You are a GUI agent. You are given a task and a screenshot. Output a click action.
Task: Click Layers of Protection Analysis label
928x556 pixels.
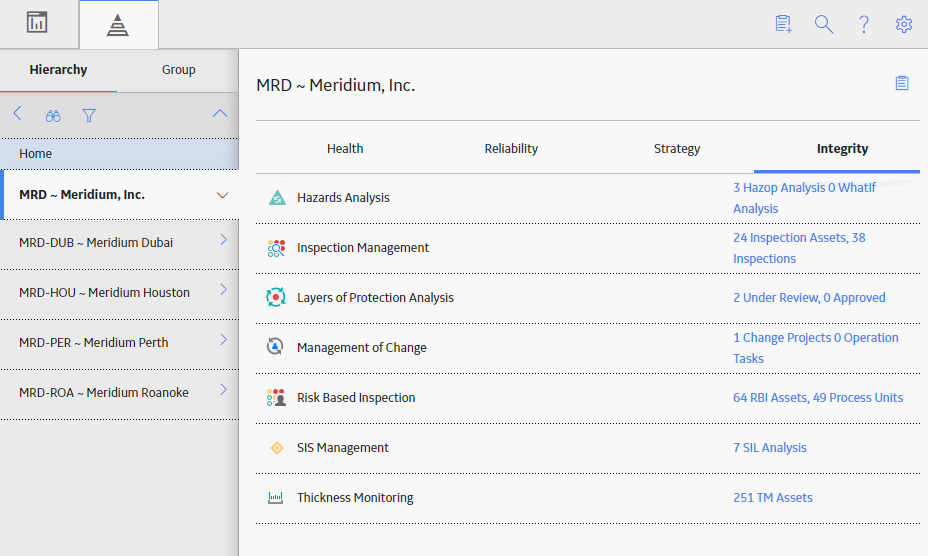click(x=375, y=297)
